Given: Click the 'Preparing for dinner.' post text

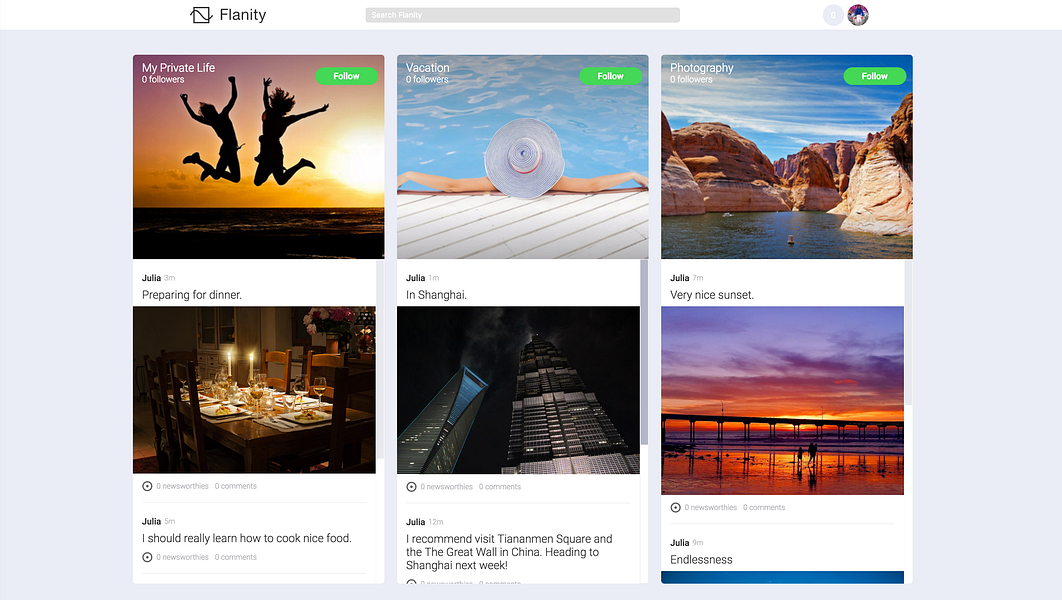Looking at the screenshot, I should point(192,295).
